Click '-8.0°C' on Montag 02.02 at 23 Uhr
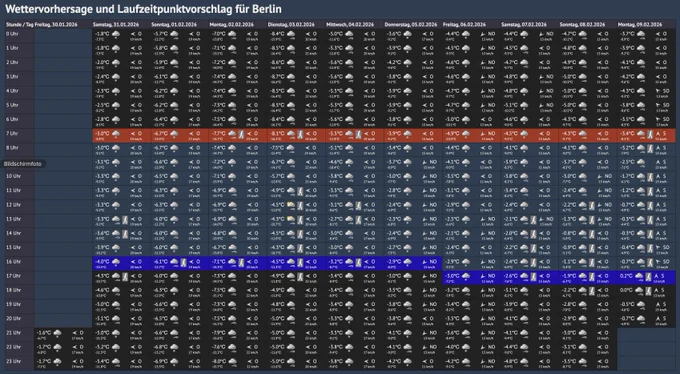Screen dimensions: 680x374 219,361
